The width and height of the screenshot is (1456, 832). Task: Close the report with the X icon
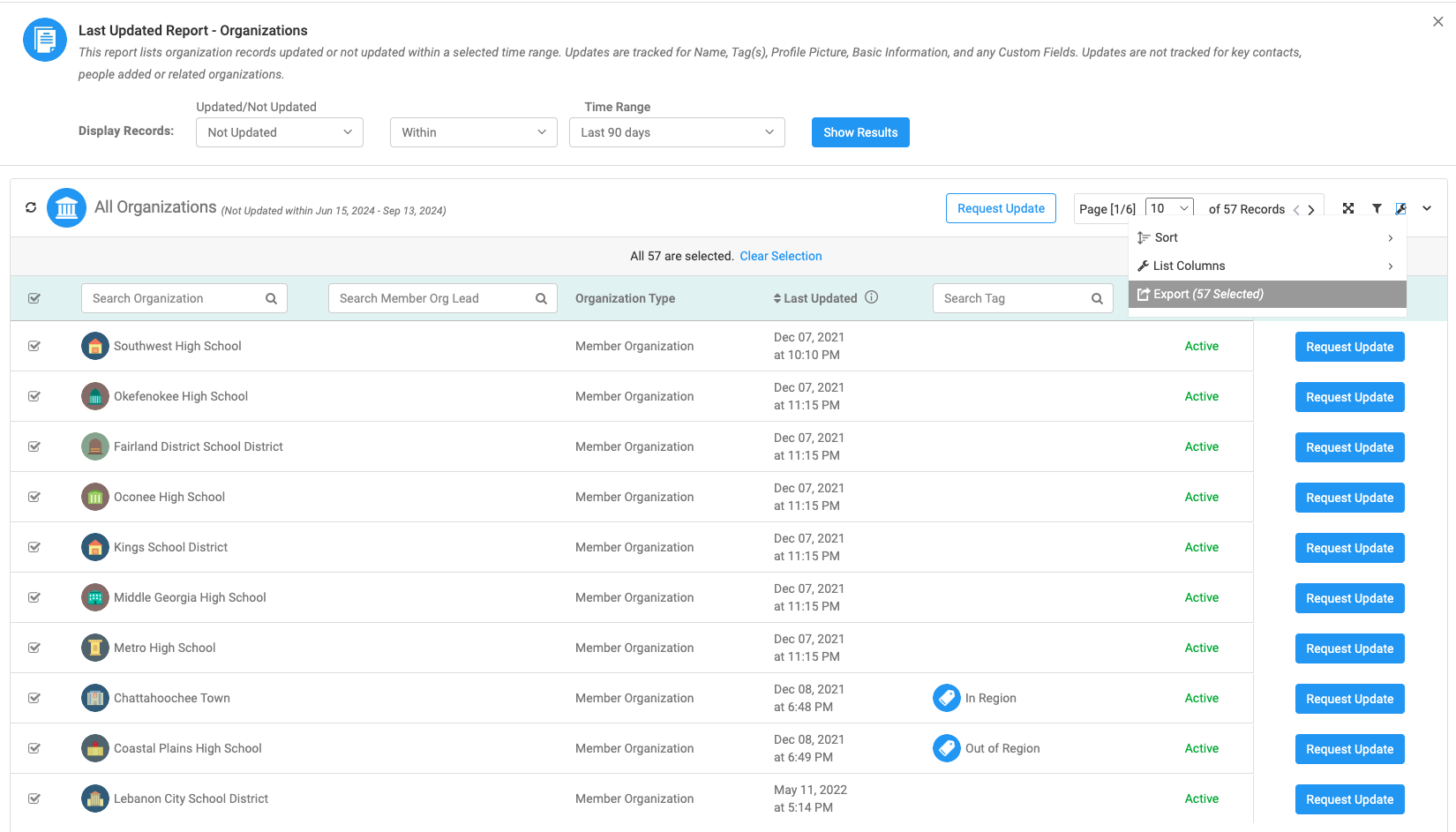pyautogui.click(x=1438, y=21)
